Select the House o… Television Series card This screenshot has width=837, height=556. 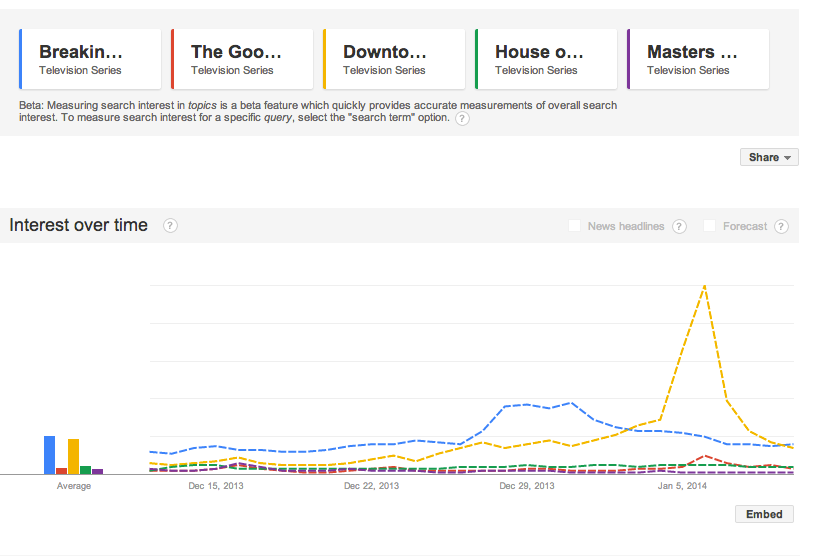546,59
